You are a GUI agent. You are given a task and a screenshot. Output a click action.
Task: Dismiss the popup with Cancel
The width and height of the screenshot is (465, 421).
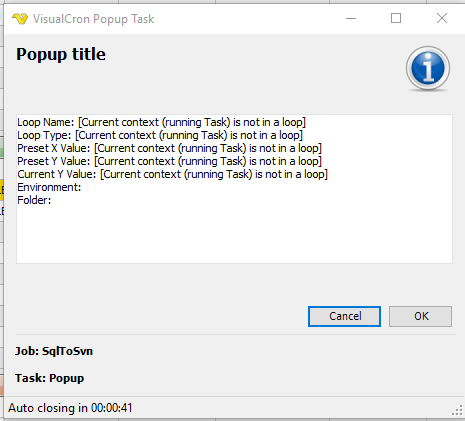[x=344, y=316]
